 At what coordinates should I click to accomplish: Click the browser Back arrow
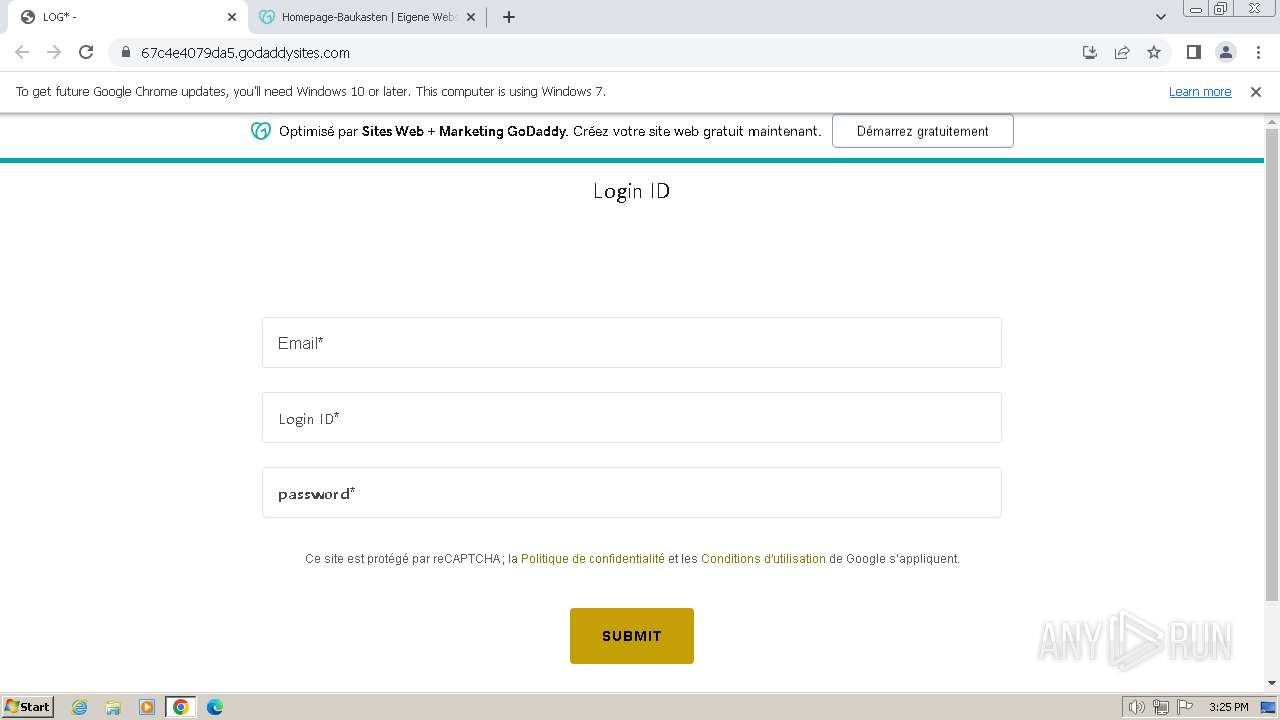point(22,53)
